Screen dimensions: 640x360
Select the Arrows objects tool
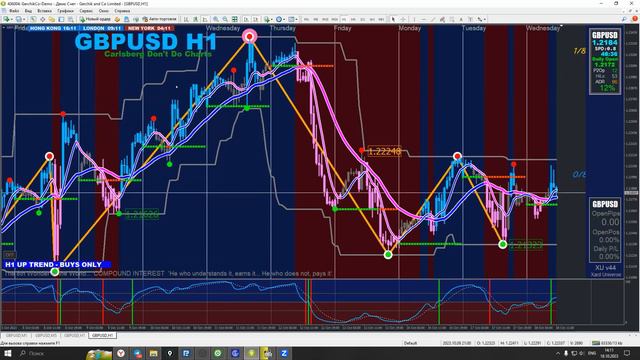tap(480, 19)
